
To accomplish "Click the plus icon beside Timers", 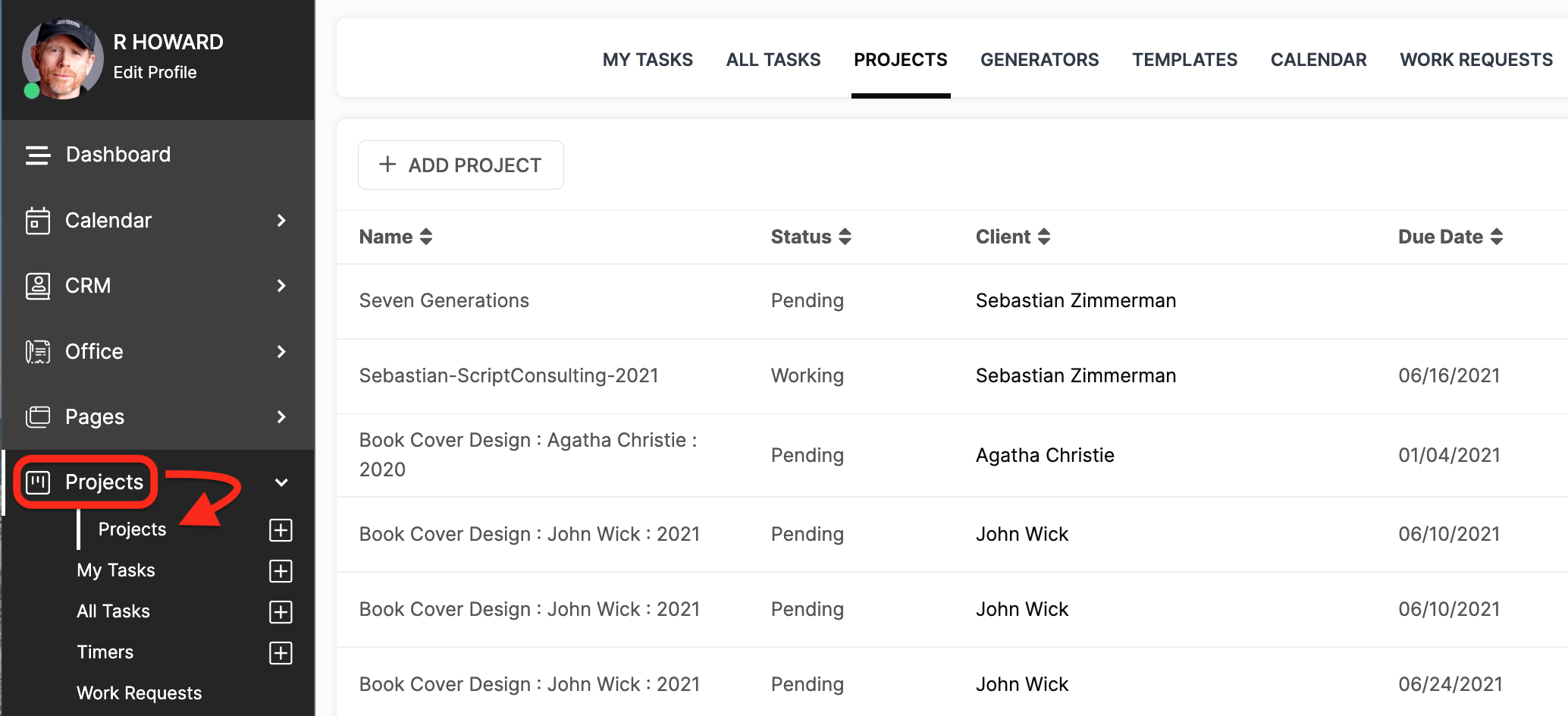I will click(x=281, y=653).
